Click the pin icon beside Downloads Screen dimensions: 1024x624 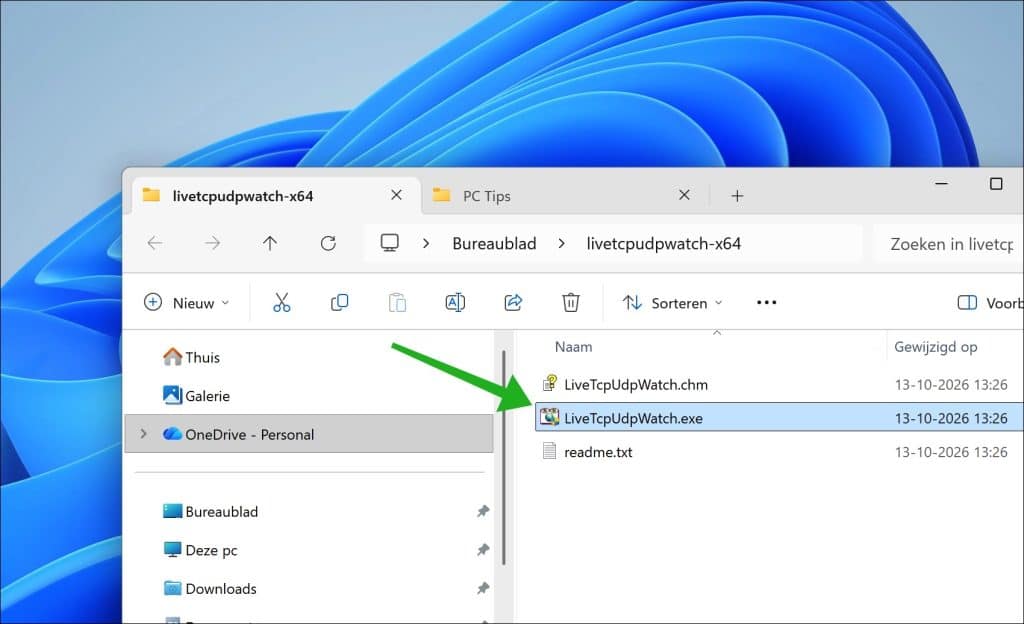[x=483, y=588]
